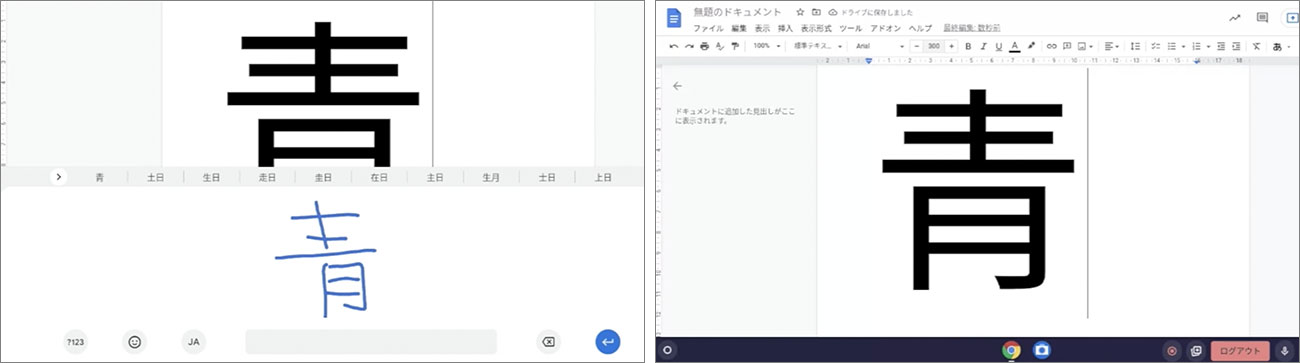
Task: Open the text alignment dropdown
Action: 1112,46
